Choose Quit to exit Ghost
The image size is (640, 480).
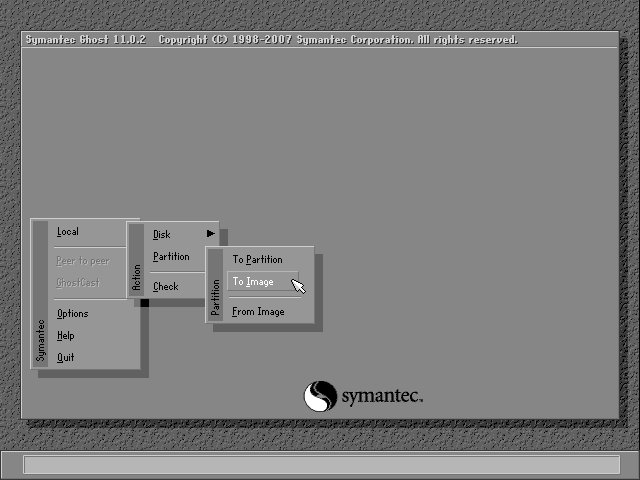[65, 358]
